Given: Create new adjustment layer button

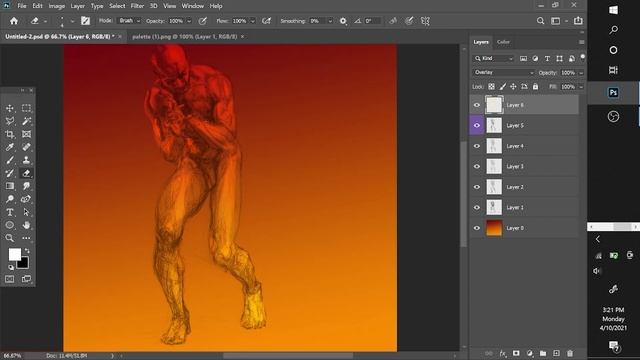Looking at the screenshot, I should pyautogui.click(x=530, y=353).
